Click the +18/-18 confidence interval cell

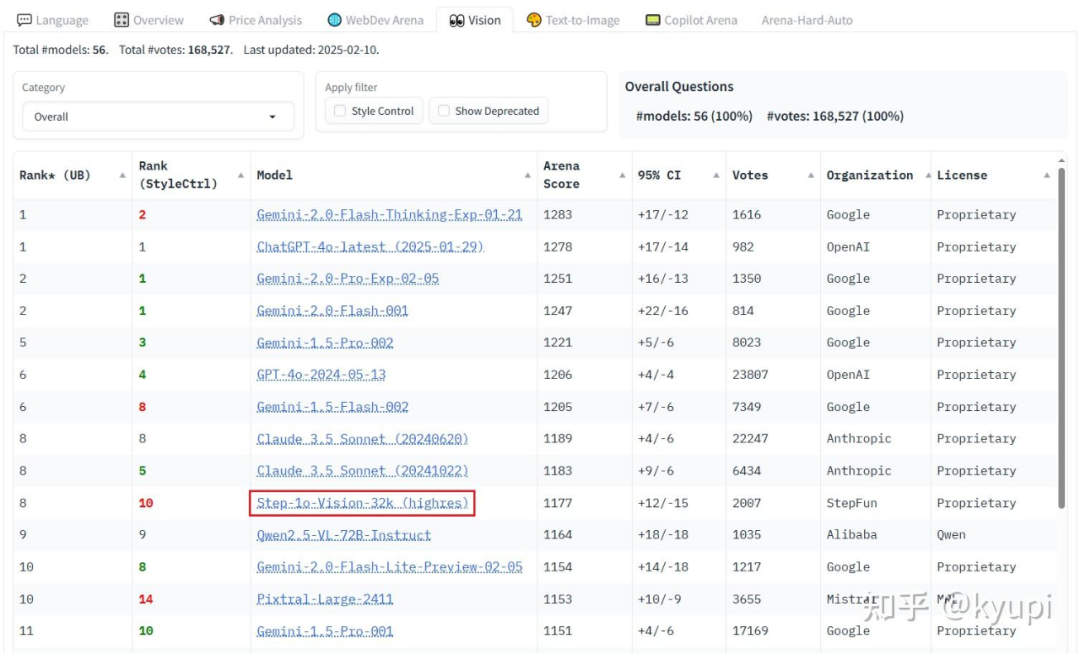663,534
